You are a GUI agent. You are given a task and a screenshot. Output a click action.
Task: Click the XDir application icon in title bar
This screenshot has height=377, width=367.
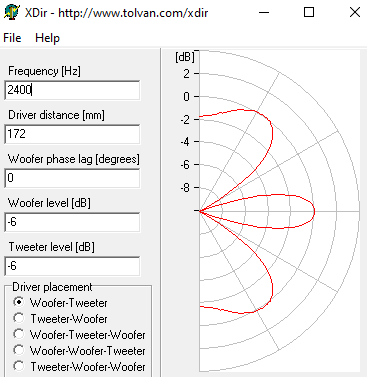coord(12,12)
